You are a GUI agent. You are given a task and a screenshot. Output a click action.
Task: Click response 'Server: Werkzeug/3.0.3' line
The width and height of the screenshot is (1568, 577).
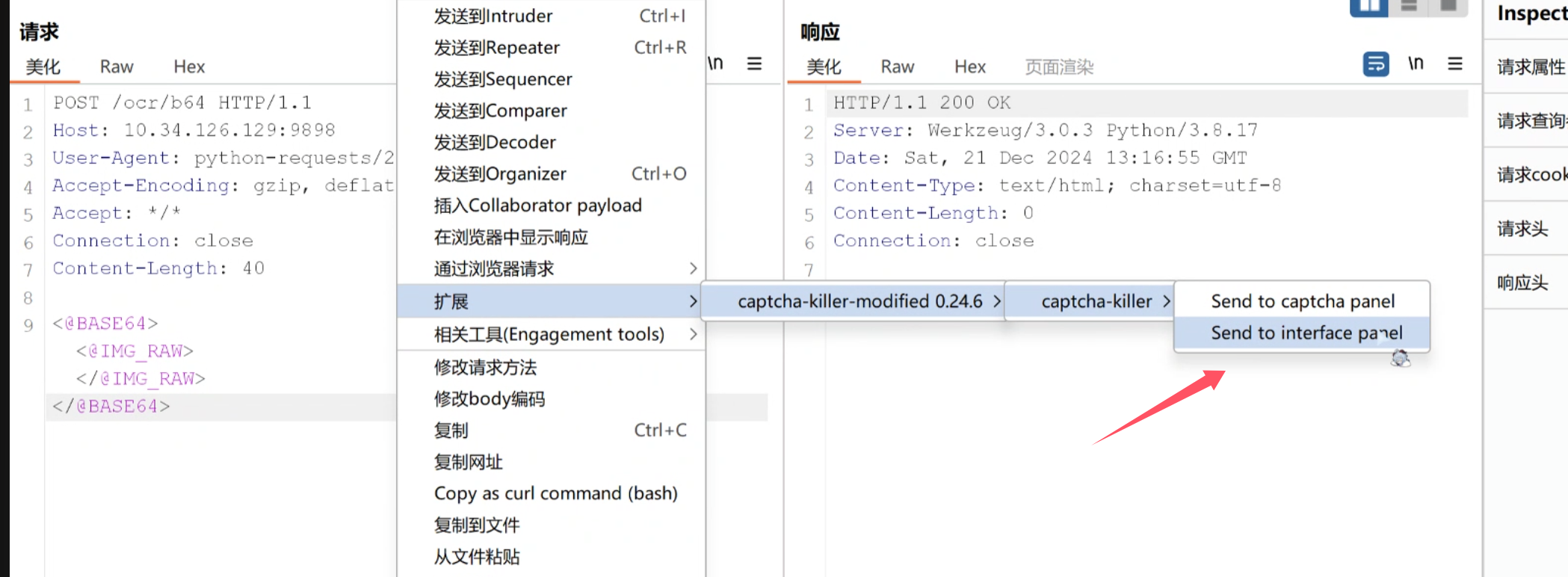click(x=1046, y=130)
